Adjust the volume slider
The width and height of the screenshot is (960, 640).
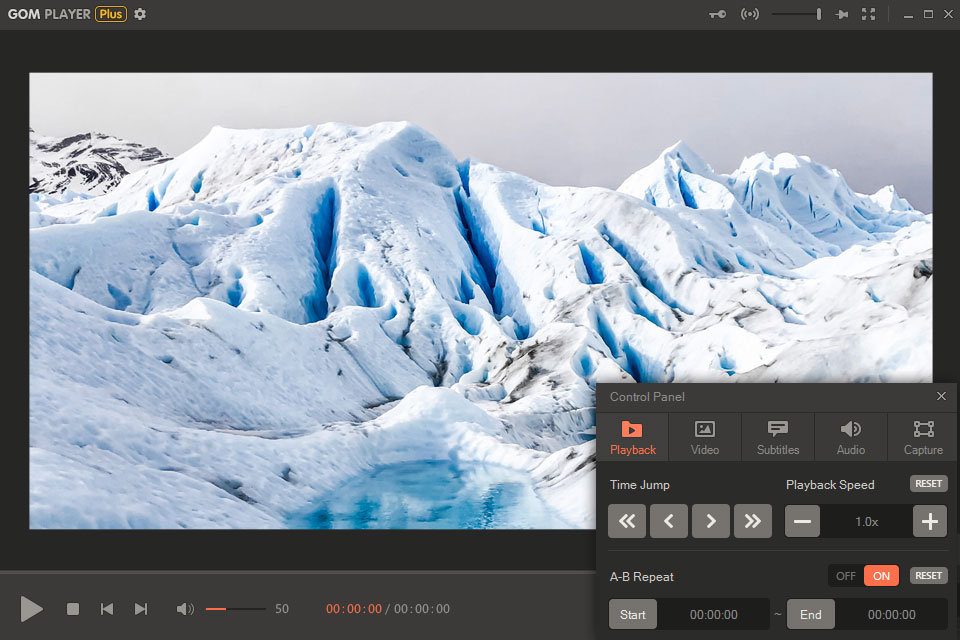pyautogui.click(x=236, y=609)
